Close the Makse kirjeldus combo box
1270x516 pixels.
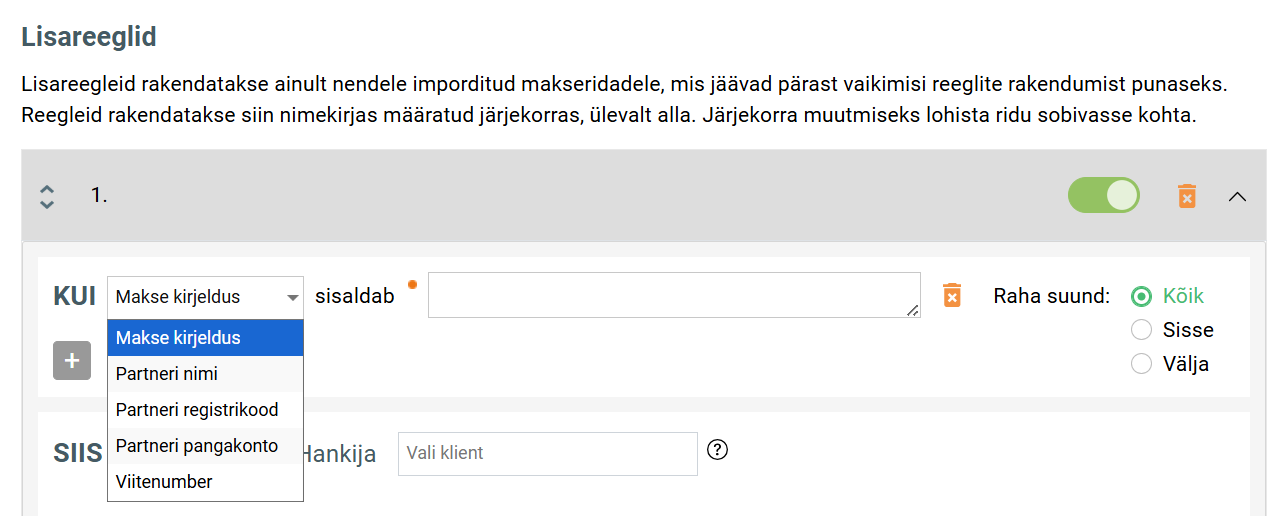205,297
